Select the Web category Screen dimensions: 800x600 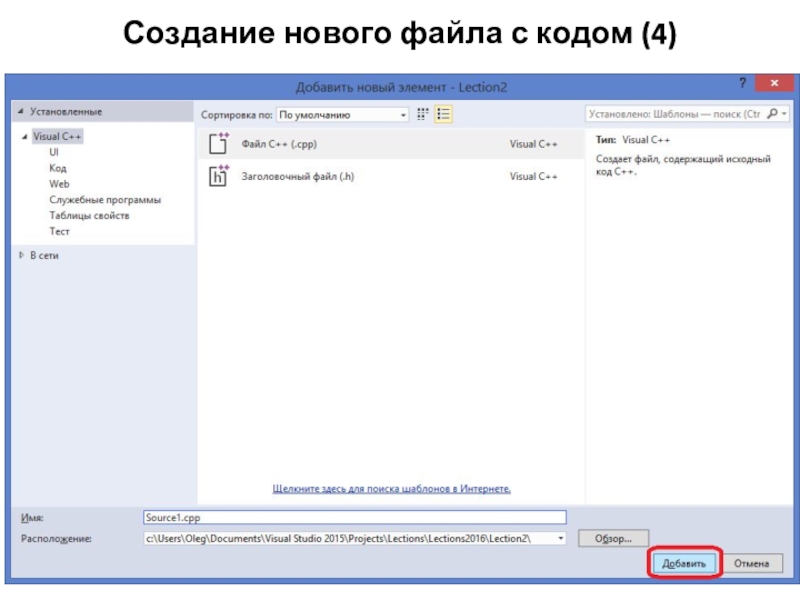point(59,184)
